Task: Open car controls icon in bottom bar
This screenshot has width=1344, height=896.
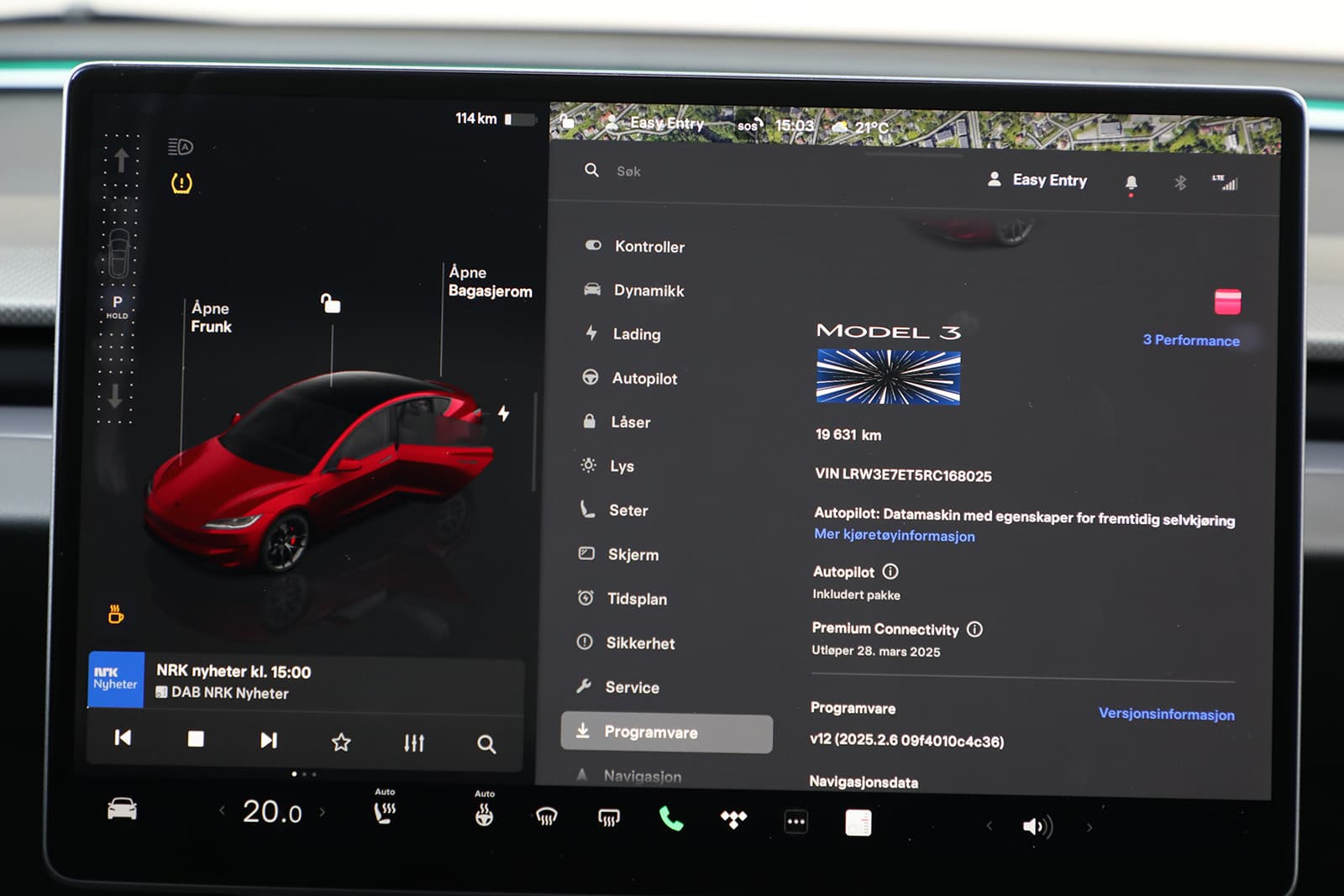Action: tap(123, 809)
